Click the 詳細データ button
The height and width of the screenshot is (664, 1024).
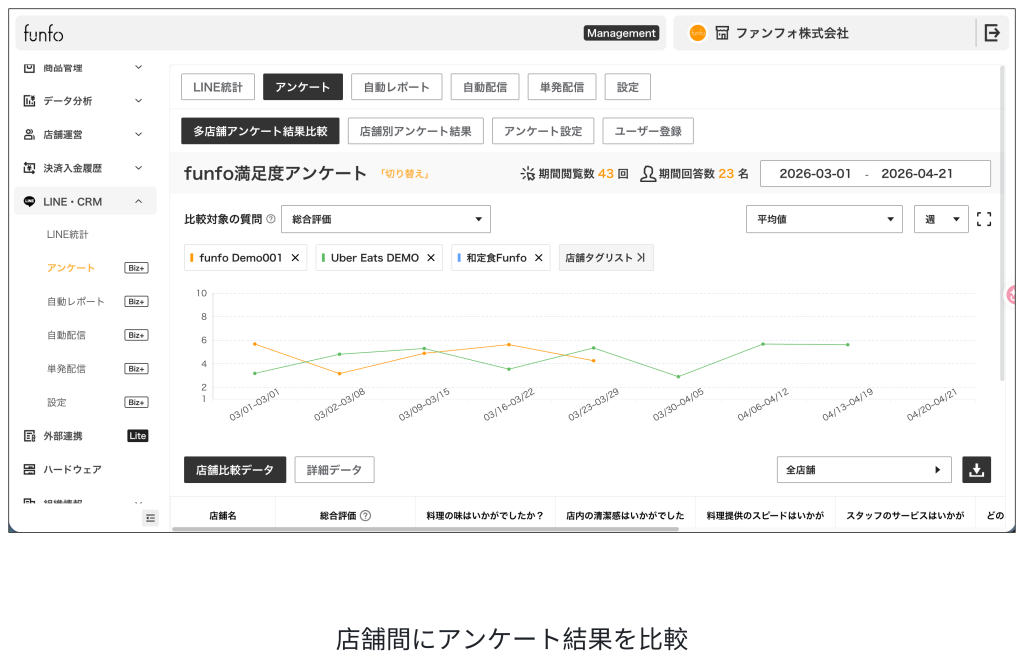(334, 469)
